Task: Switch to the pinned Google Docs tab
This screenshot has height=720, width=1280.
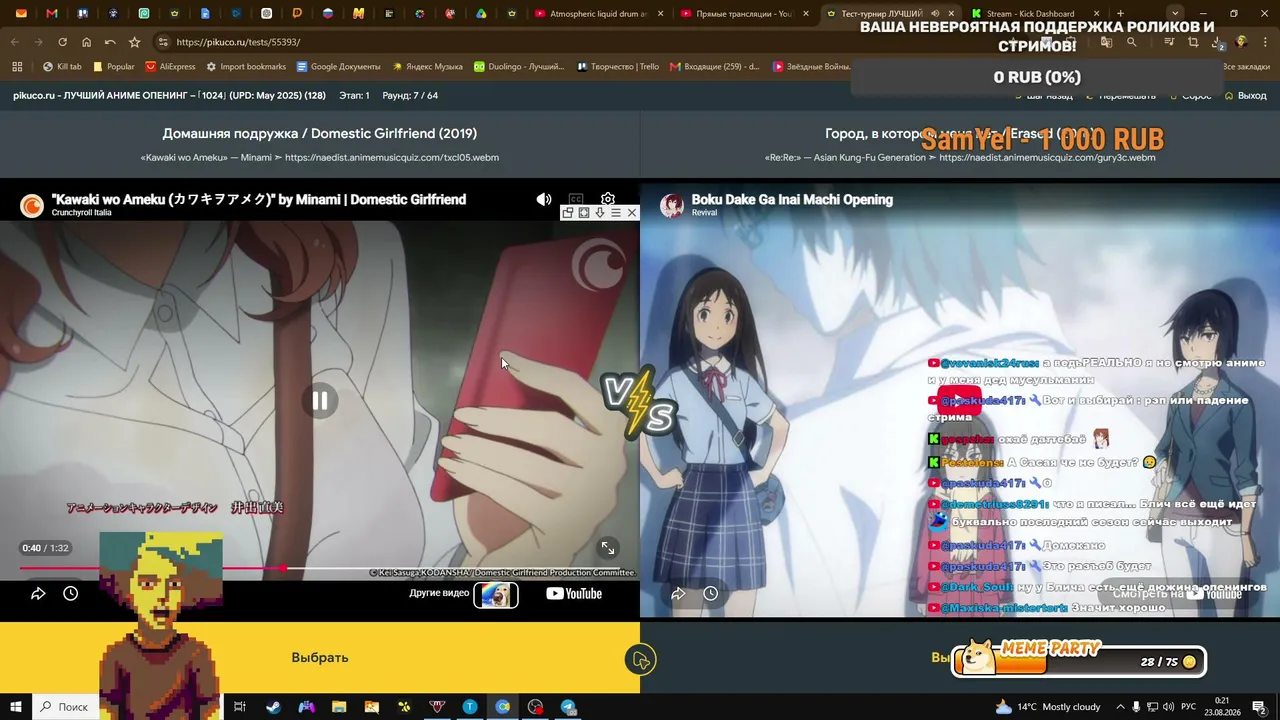Action: coord(205,14)
